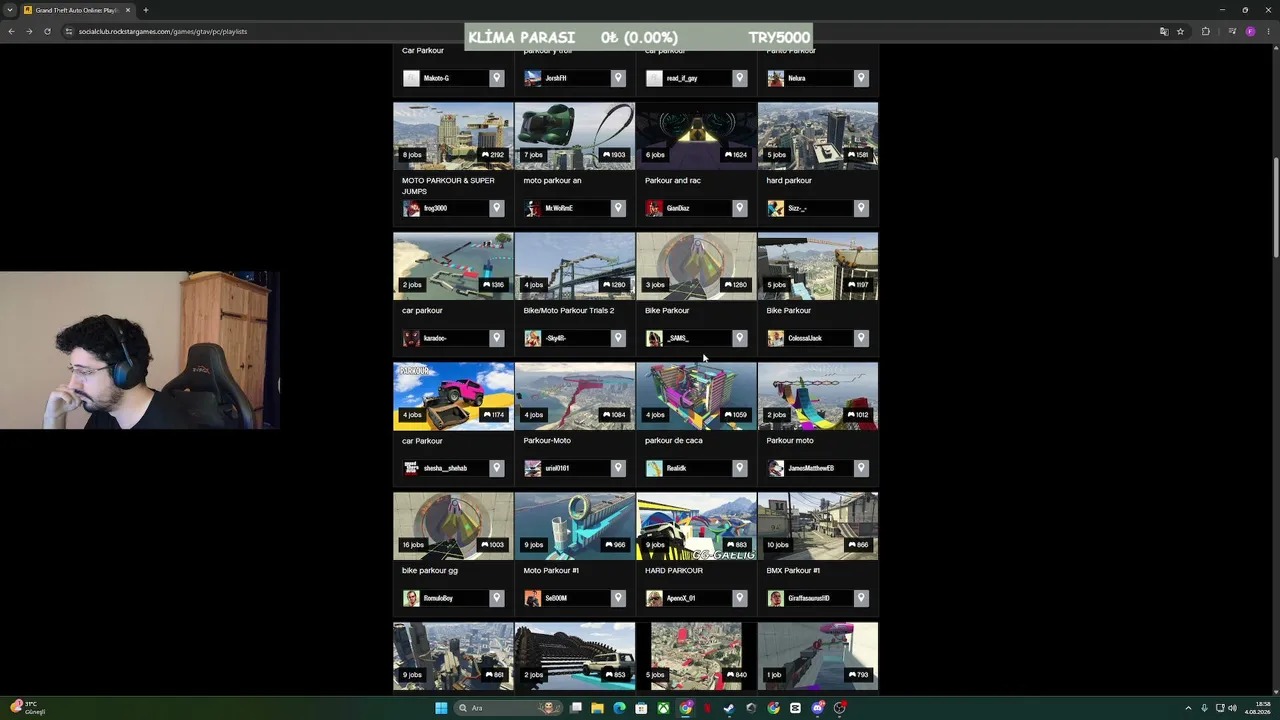Screen dimensions: 1280x720
Task: Bookmark the Bike/Moto Parkour Trials 2 playlist
Action: (x=618, y=338)
